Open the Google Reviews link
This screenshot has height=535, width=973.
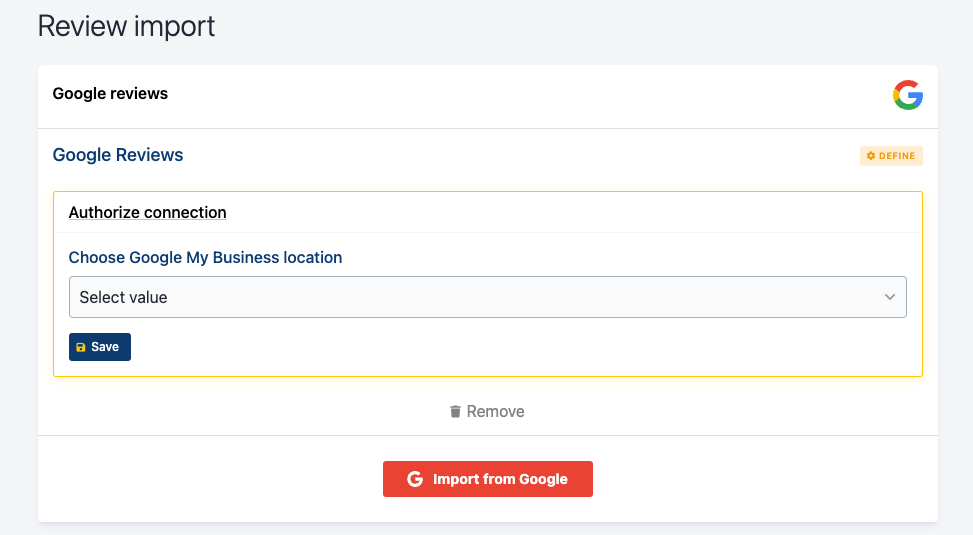coord(118,155)
